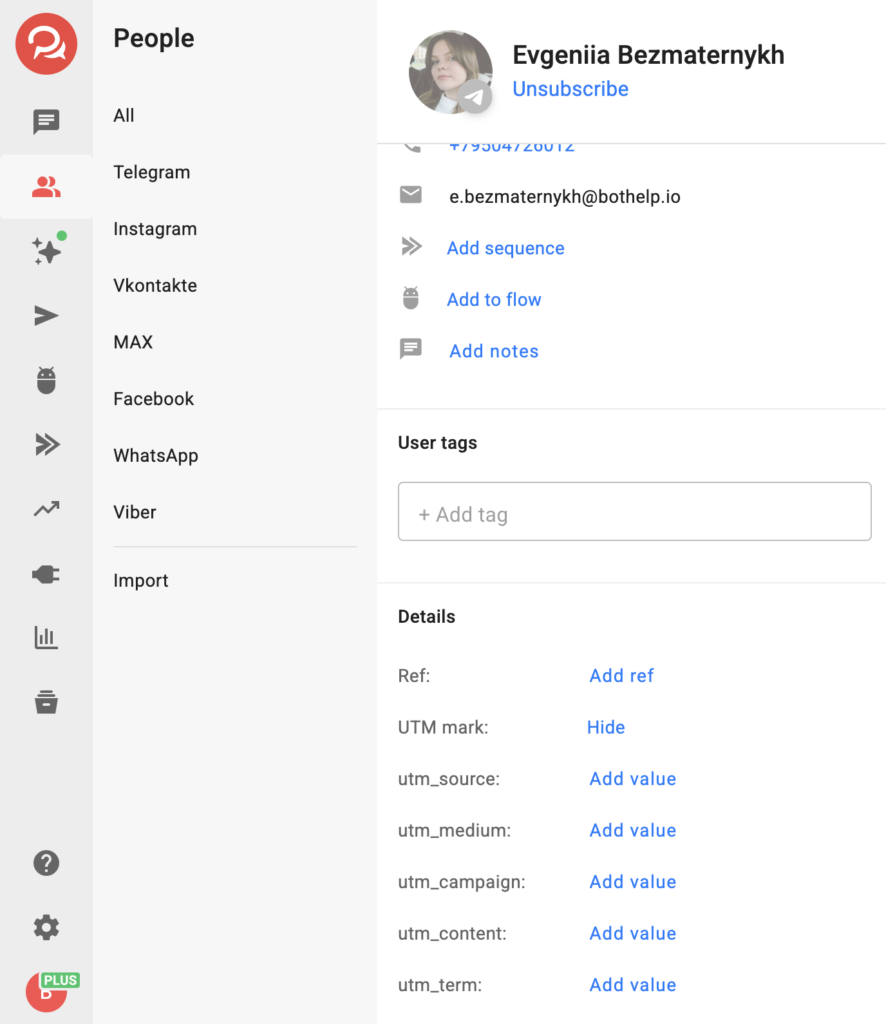
Task: Open the help question mark icon
Action: 46,863
